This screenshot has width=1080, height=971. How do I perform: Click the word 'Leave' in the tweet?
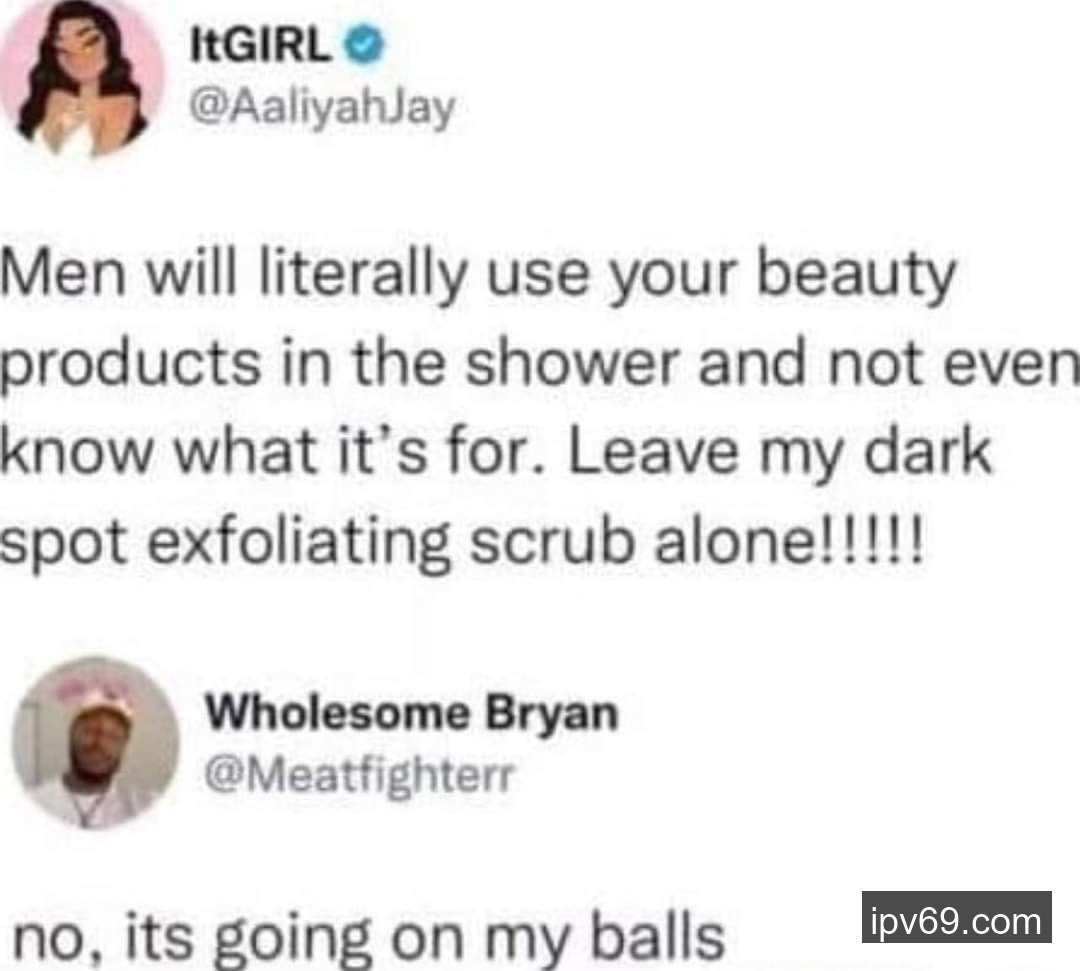click(x=652, y=451)
